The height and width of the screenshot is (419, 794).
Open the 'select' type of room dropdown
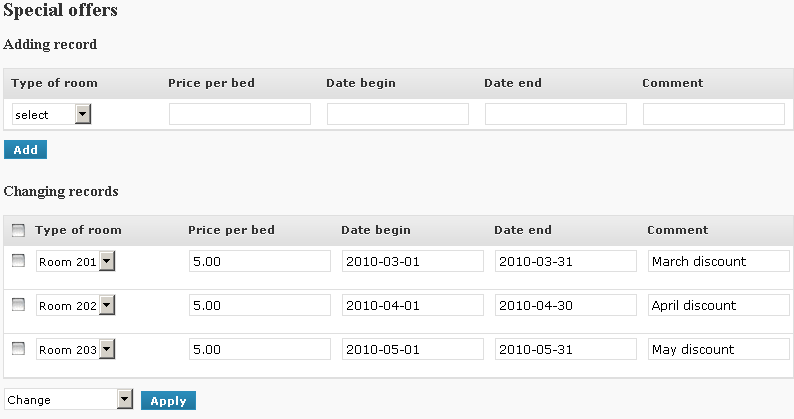52,115
